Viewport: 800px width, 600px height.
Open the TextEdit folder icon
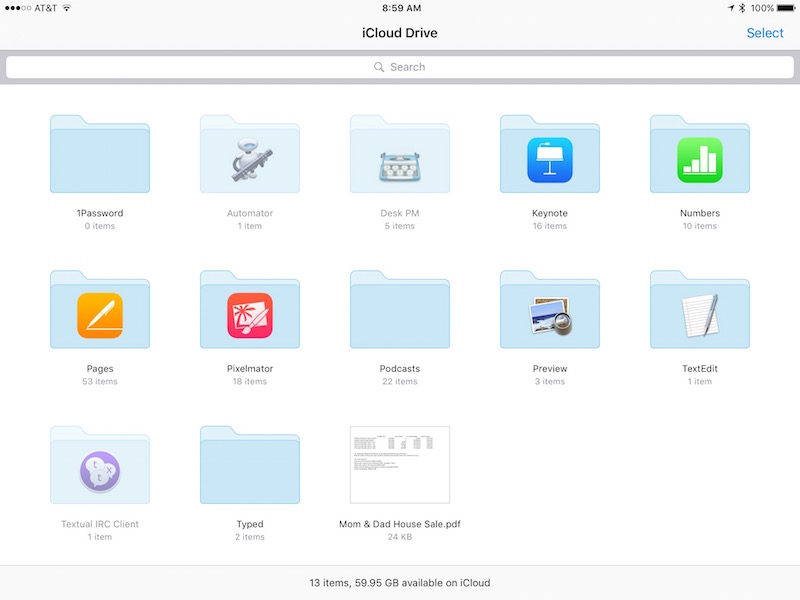700,310
